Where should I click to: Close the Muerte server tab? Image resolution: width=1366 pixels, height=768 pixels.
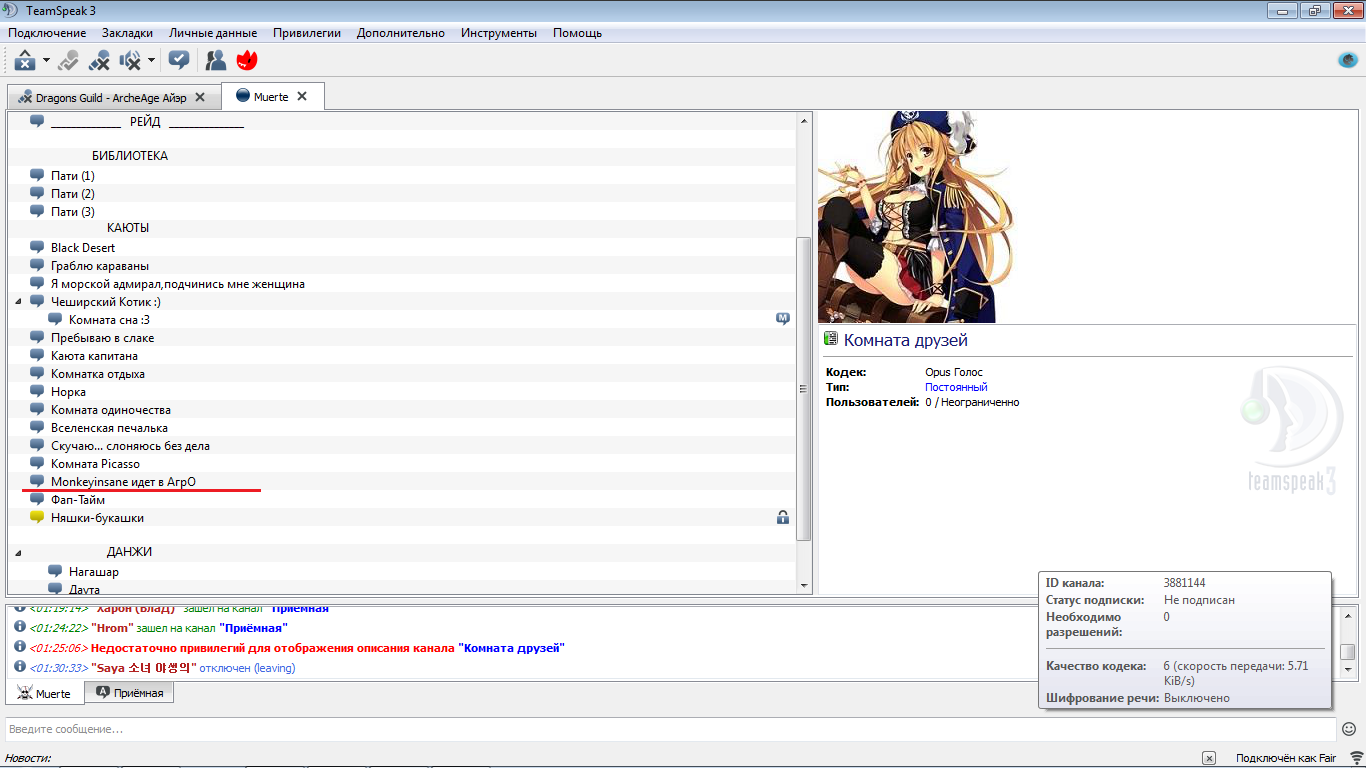coord(302,97)
